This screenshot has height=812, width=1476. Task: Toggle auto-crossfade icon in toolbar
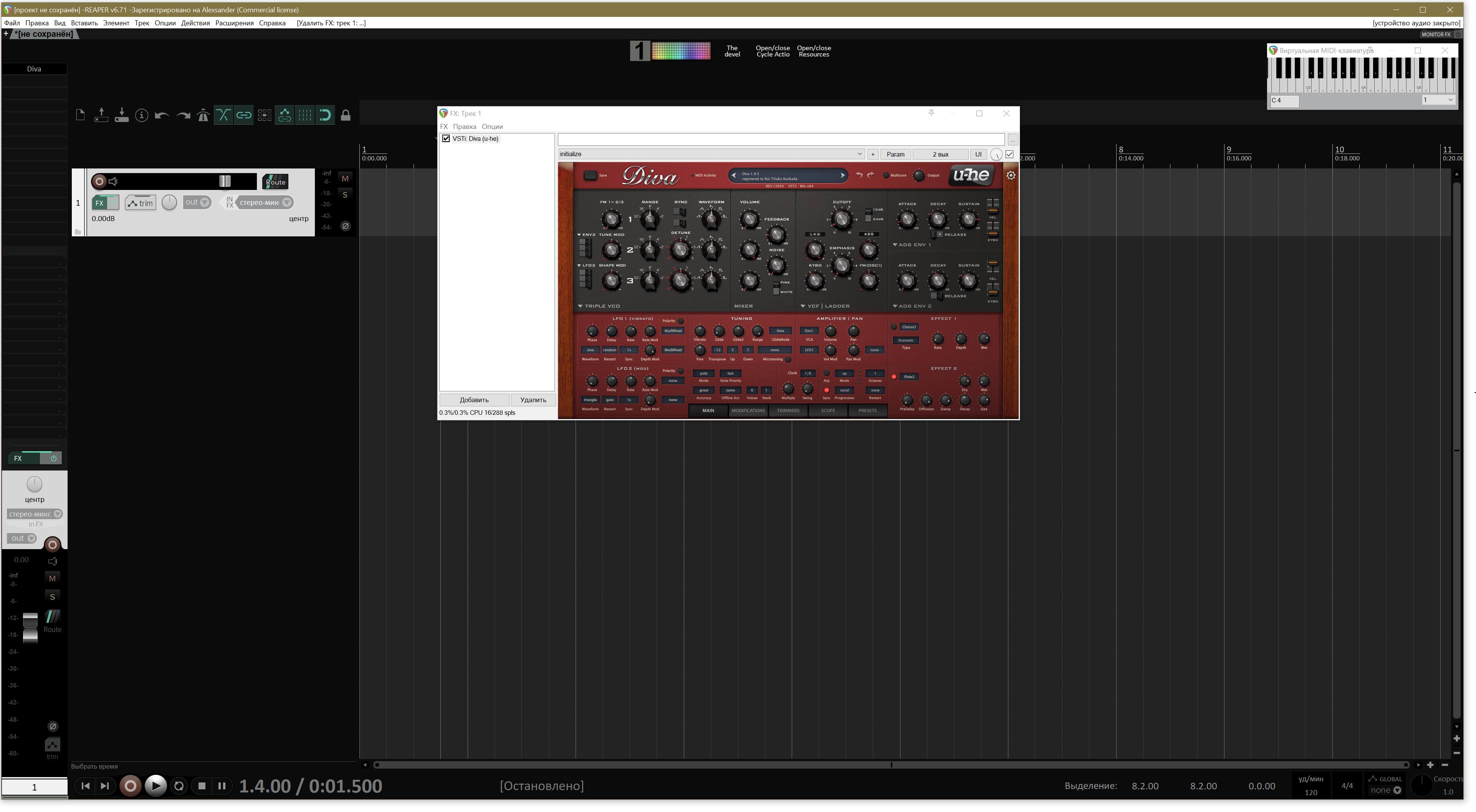pos(223,116)
